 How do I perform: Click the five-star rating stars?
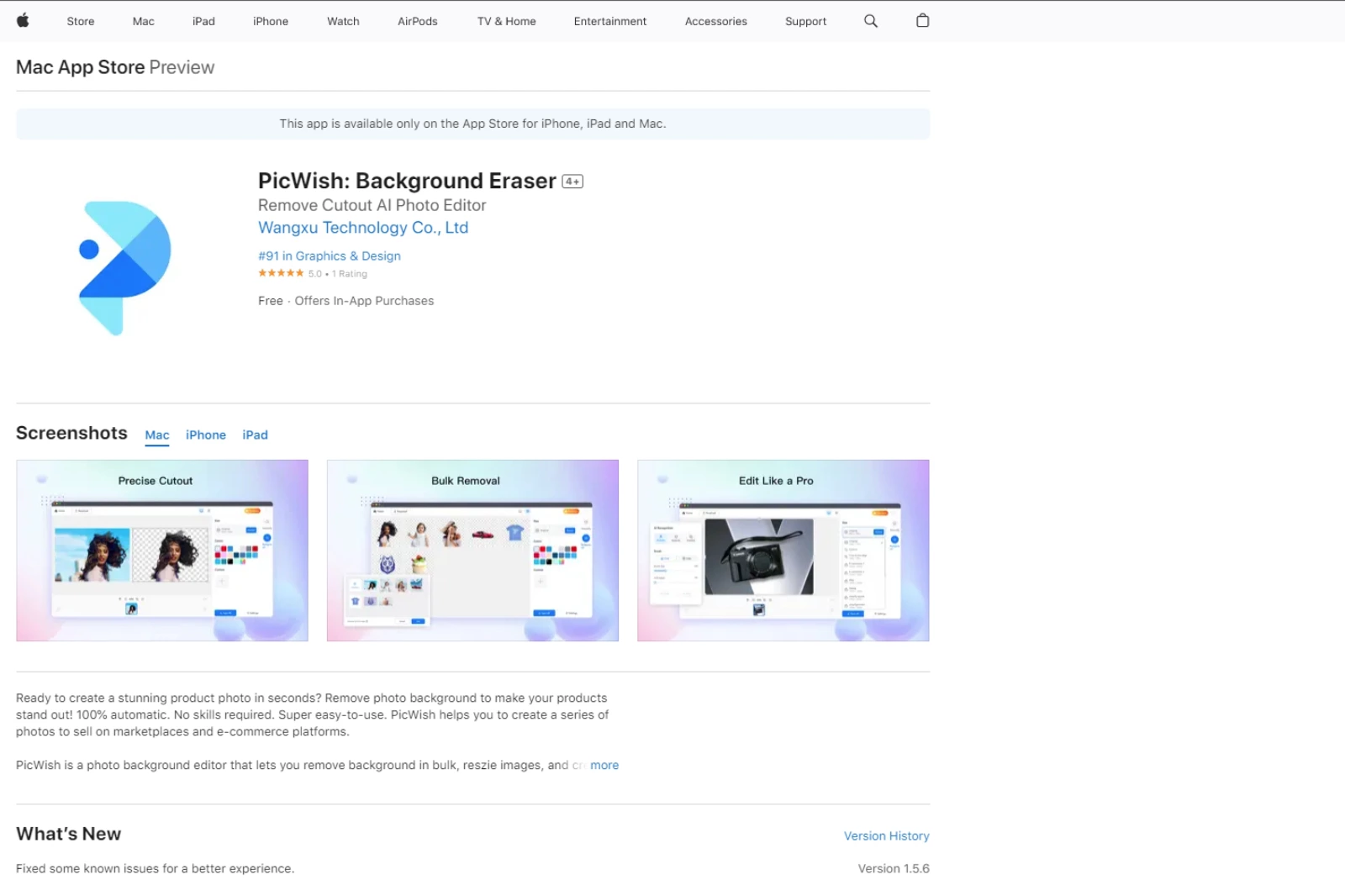(281, 273)
